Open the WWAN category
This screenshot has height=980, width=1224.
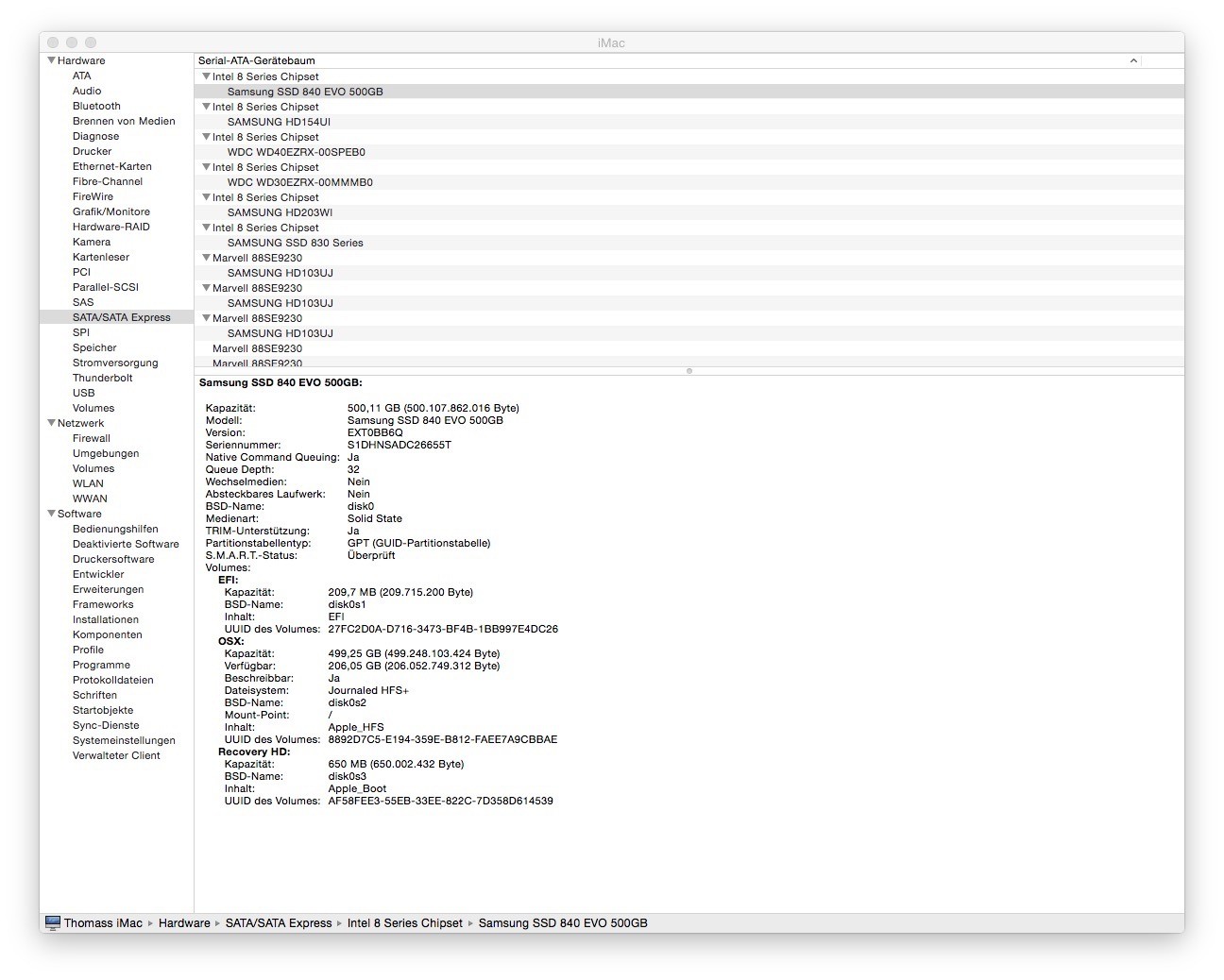coord(90,498)
